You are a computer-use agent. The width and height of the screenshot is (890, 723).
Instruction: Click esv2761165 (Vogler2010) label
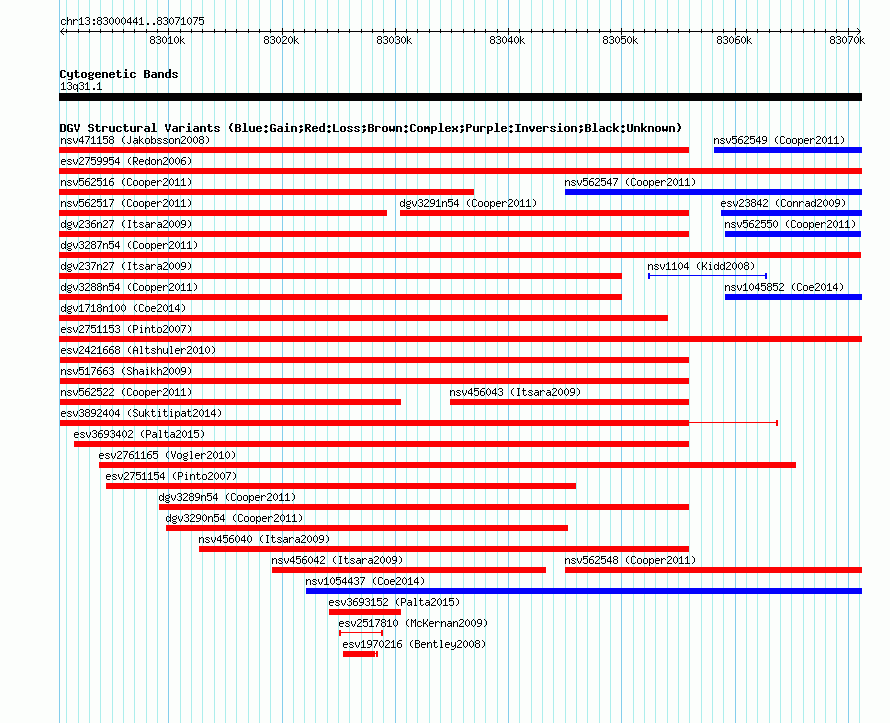pyautogui.click(x=167, y=455)
